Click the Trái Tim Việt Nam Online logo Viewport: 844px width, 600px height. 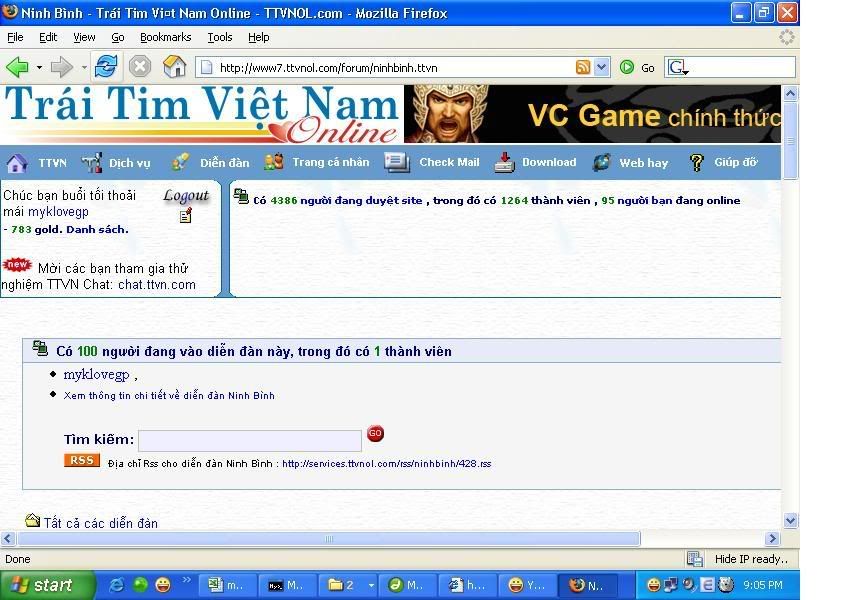(202, 114)
